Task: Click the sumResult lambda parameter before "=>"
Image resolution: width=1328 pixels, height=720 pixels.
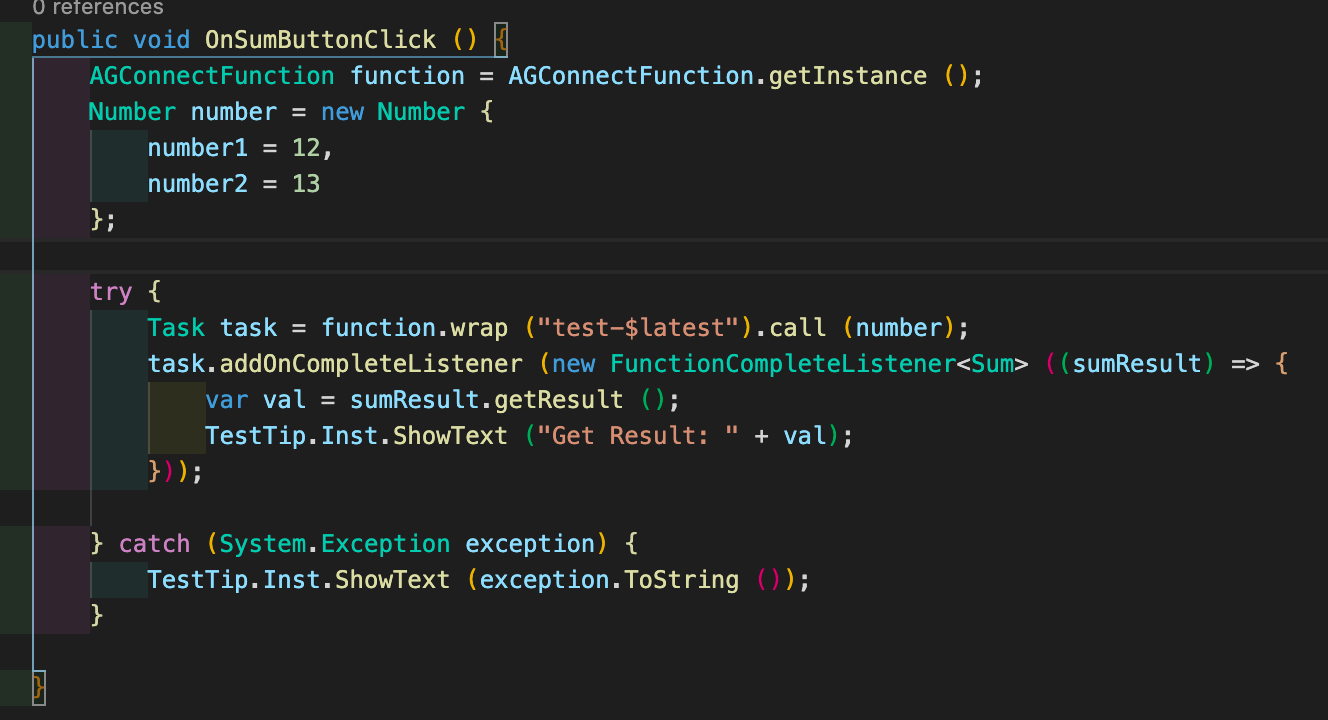Action: (x=1137, y=364)
